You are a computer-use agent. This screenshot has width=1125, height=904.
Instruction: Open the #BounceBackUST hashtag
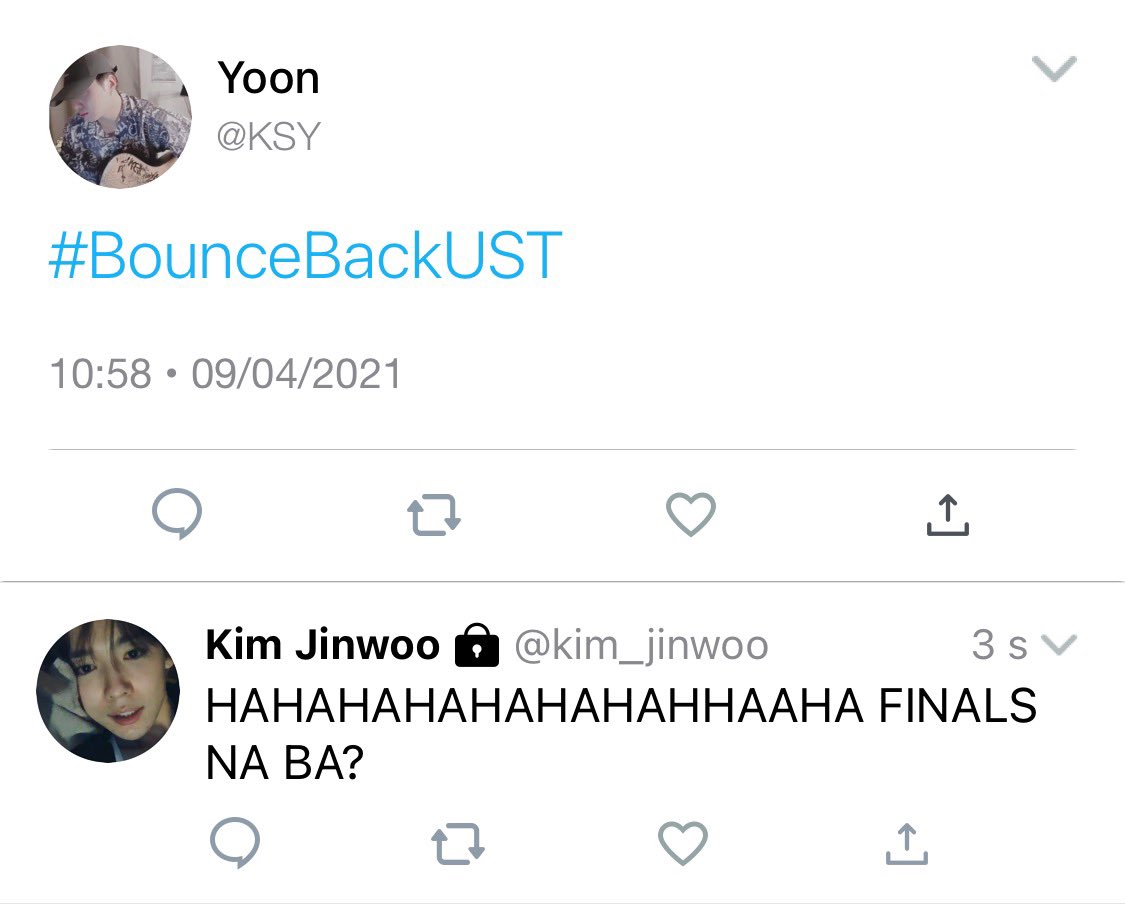(305, 255)
